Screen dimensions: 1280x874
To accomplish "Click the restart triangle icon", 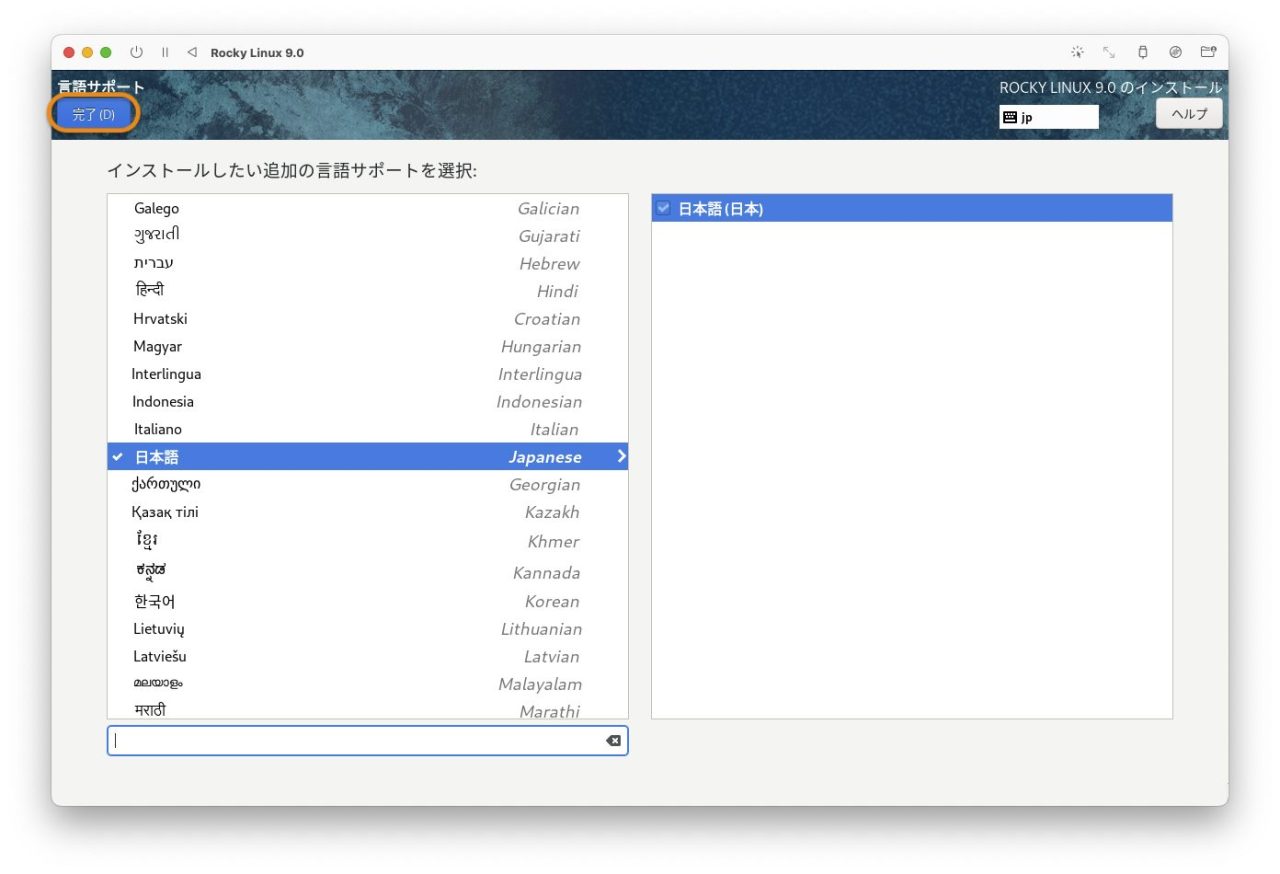I will click(192, 52).
